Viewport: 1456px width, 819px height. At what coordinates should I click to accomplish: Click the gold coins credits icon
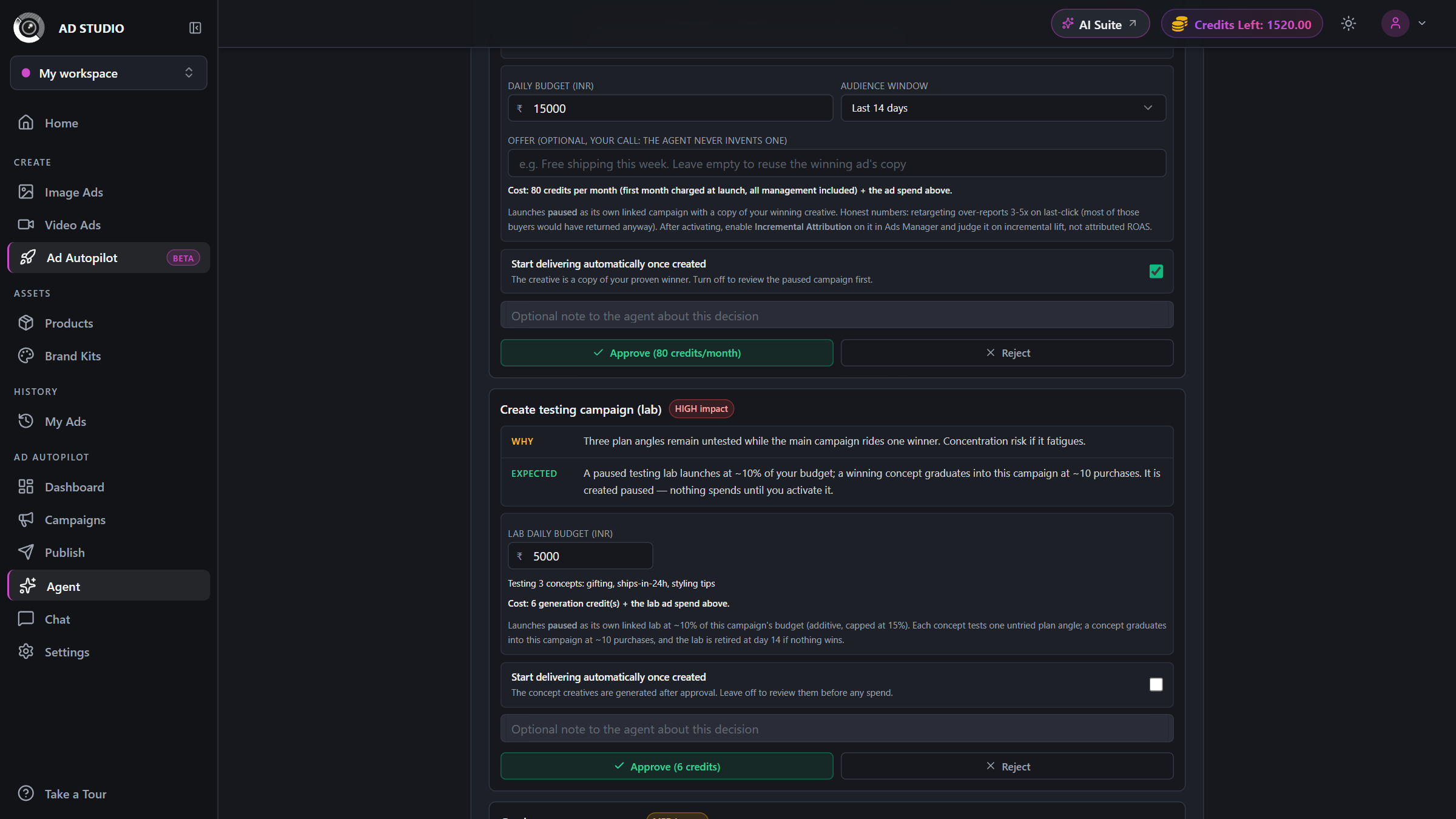coord(1179,24)
